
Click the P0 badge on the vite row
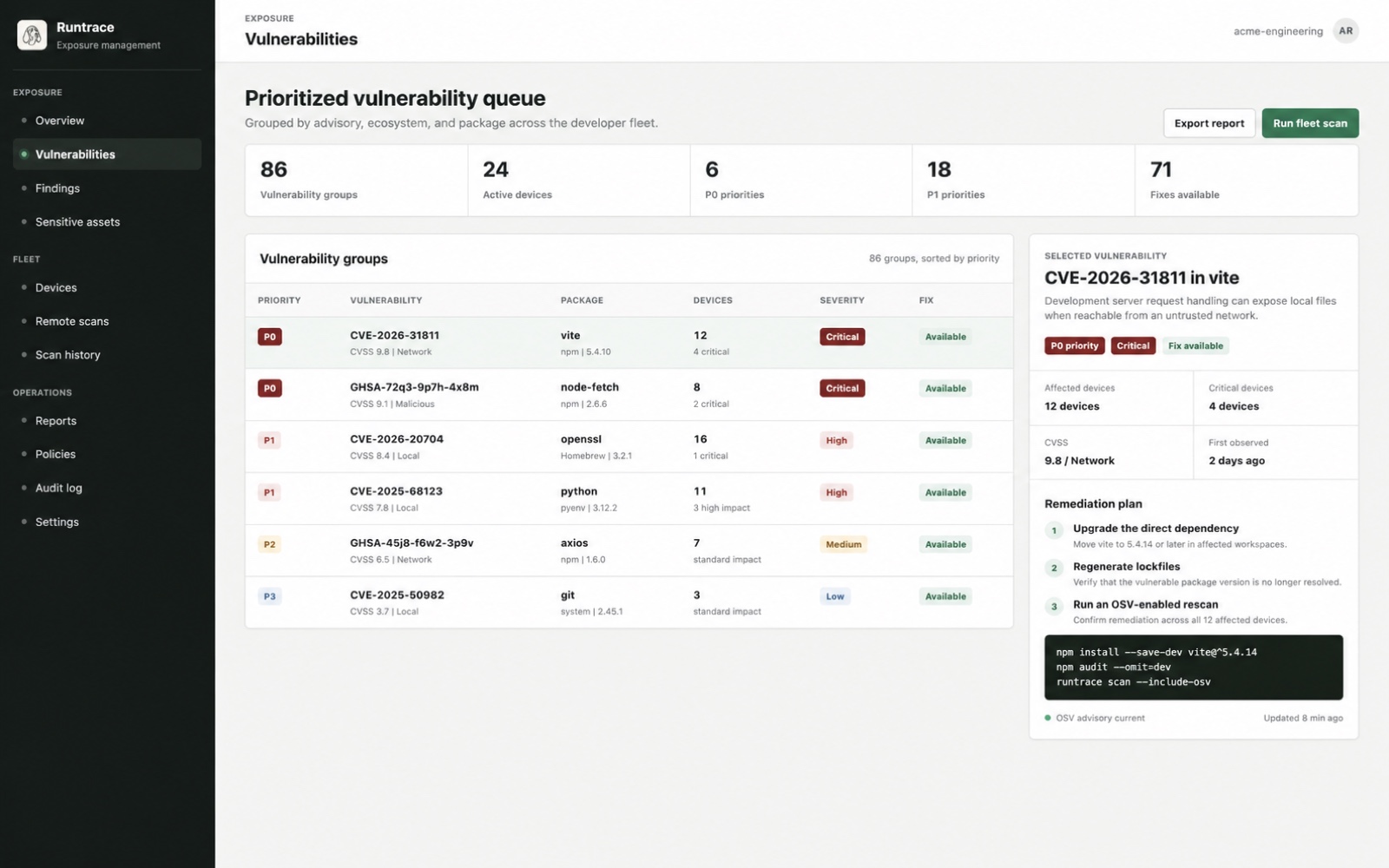point(270,337)
